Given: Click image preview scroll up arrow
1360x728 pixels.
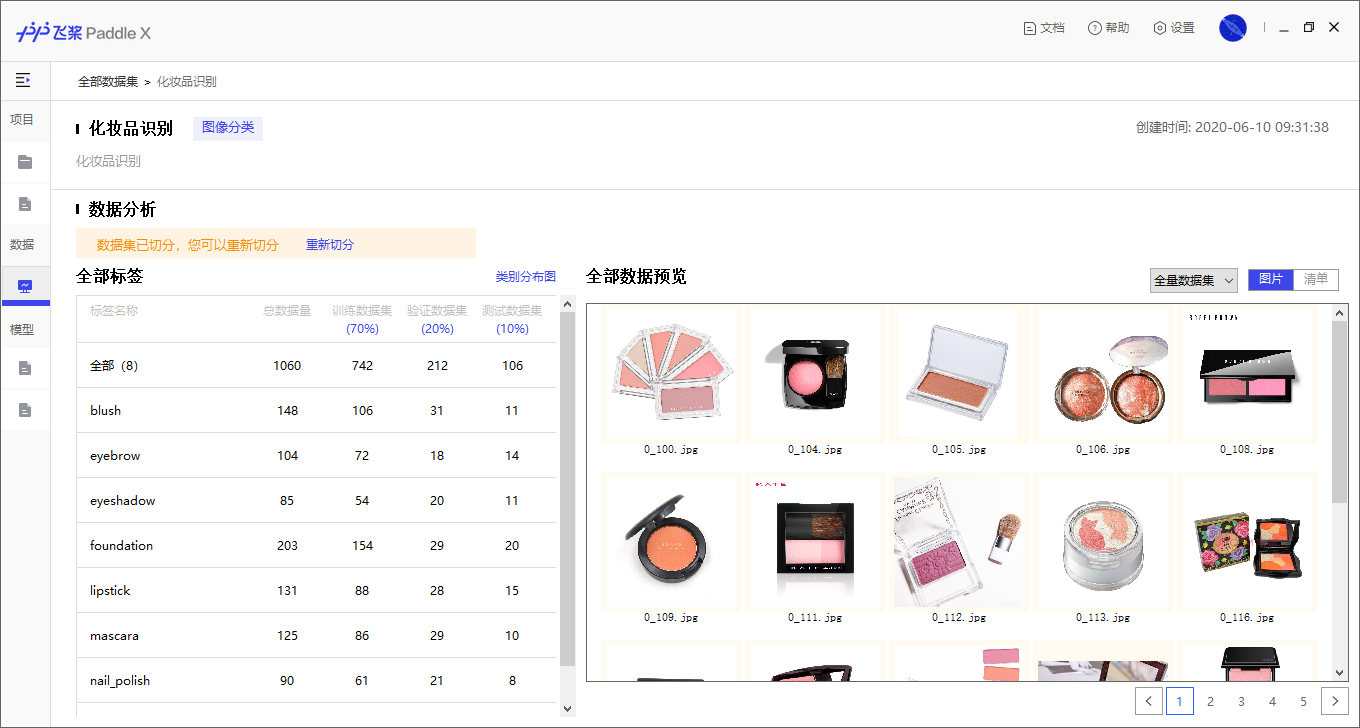Looking at the screenshot, I should (x=1340, y=313).
